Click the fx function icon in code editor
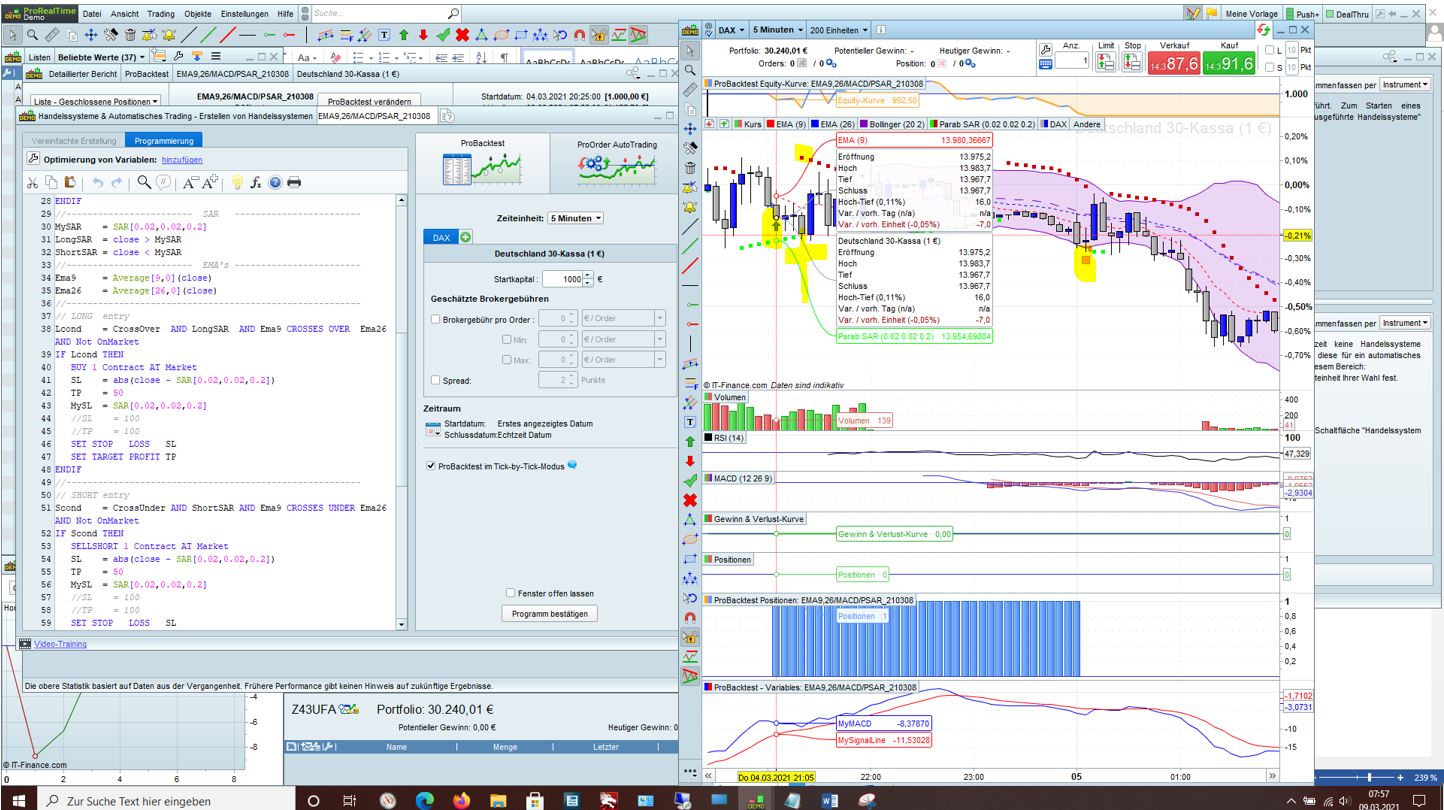The image size is (1444, 810). click(256, 182)
